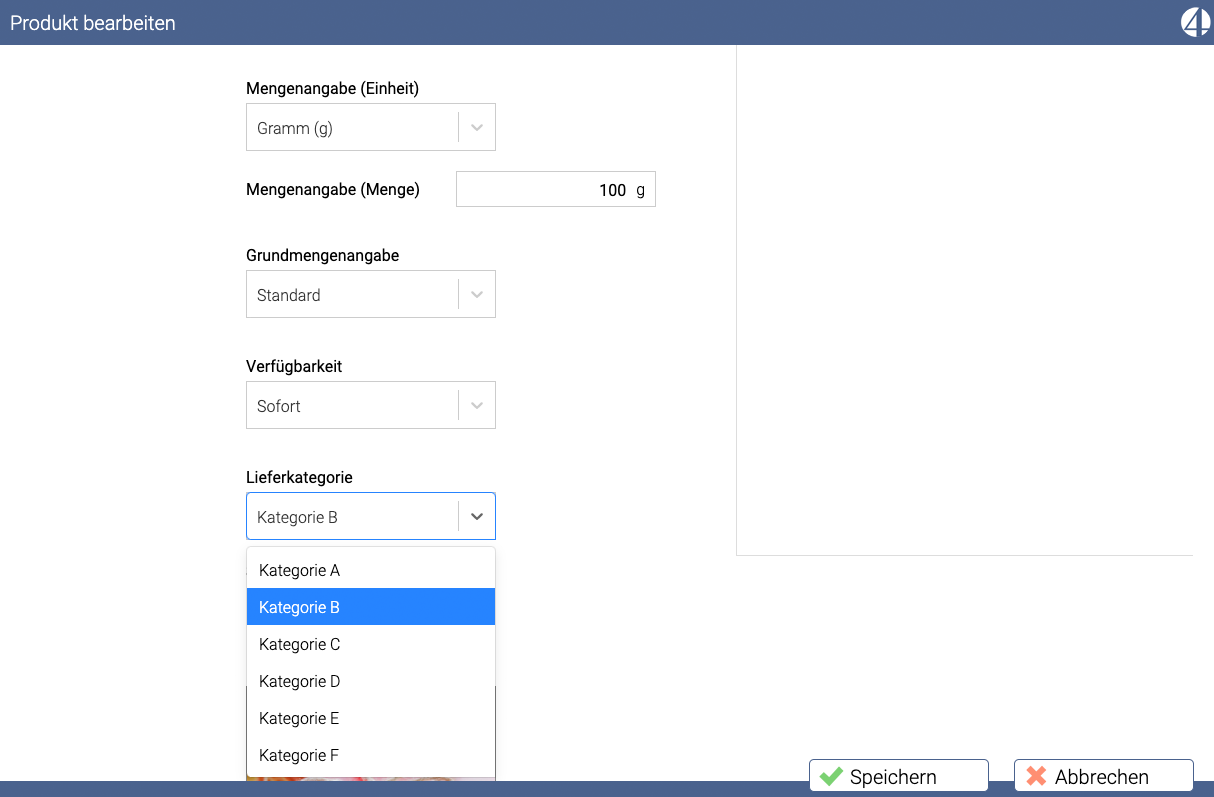Screen dimensions: 1214x797
Task: Open the Verfügbarkeit dropdown showing Sofort
Action: coord(371,406)
